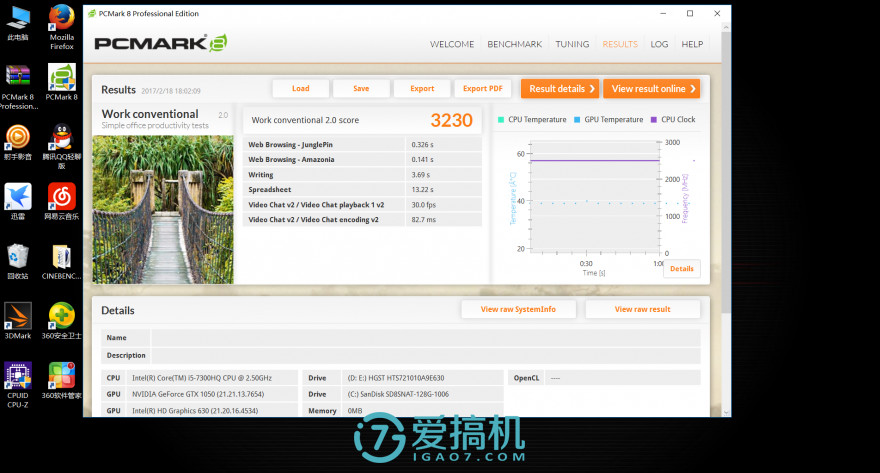The image size is (880, 473).
Task: Toggle the CPU Temperature legend swatch
Action: 501,120
